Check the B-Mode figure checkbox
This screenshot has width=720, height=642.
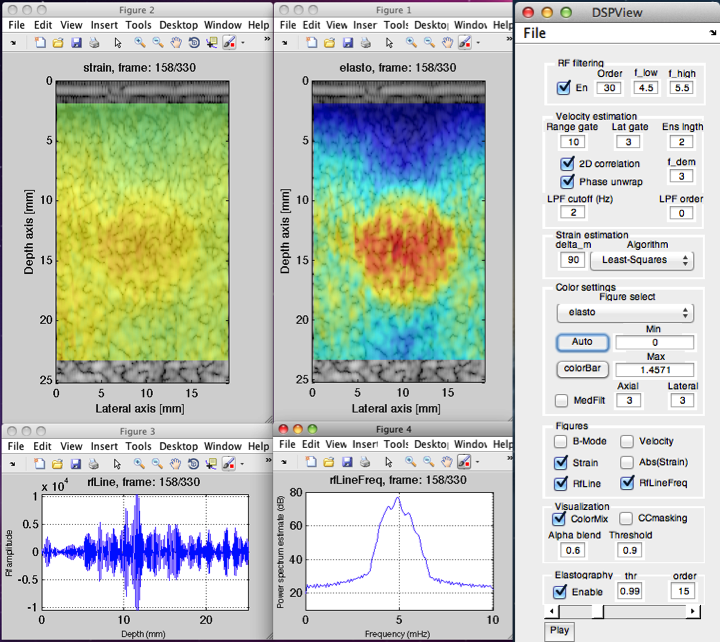(562, 441)
